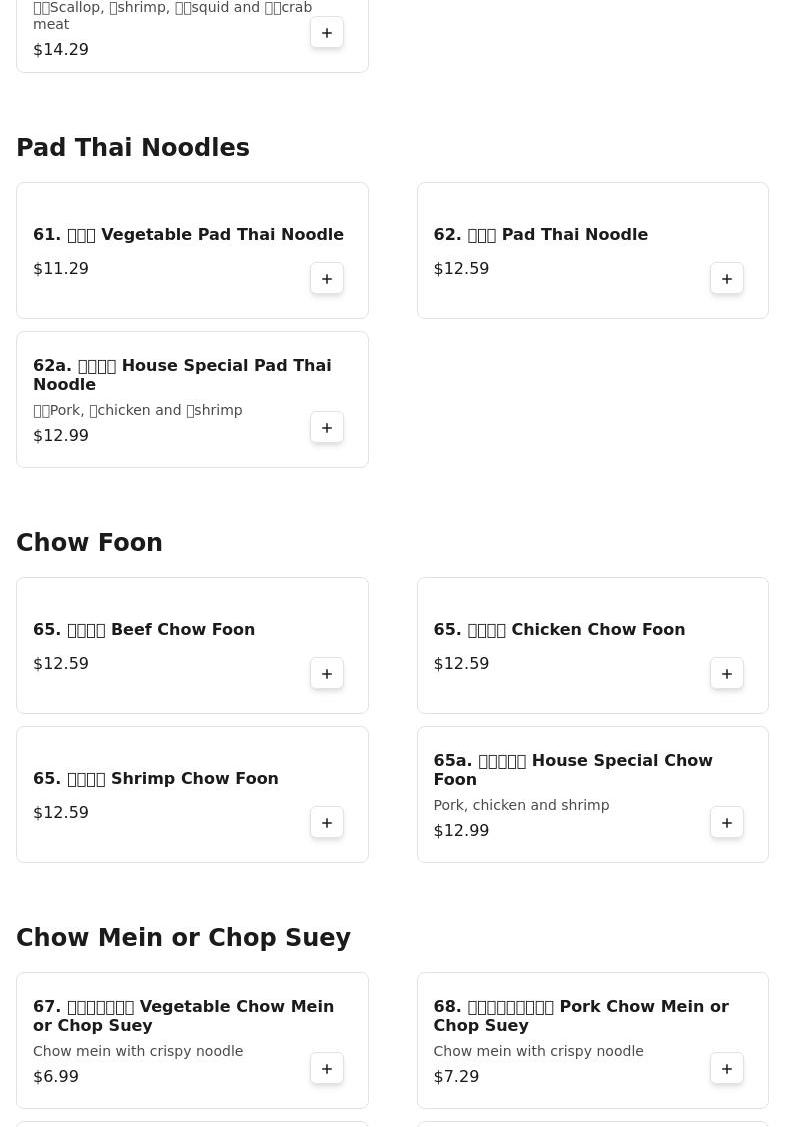785x1127 pixels.
Task: Select the 62. Pad Thai Noodle title text
Action: tap(540, 235)
